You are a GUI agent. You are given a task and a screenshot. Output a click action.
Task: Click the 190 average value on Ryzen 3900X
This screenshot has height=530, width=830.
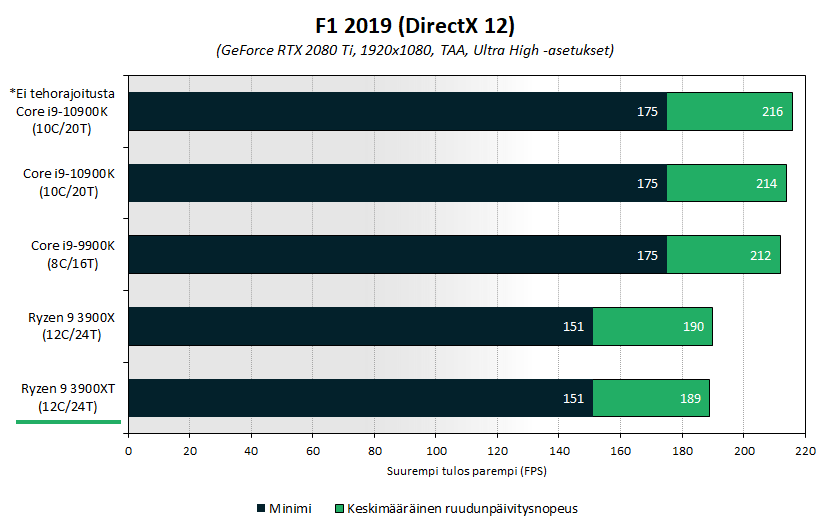point(693,327)
